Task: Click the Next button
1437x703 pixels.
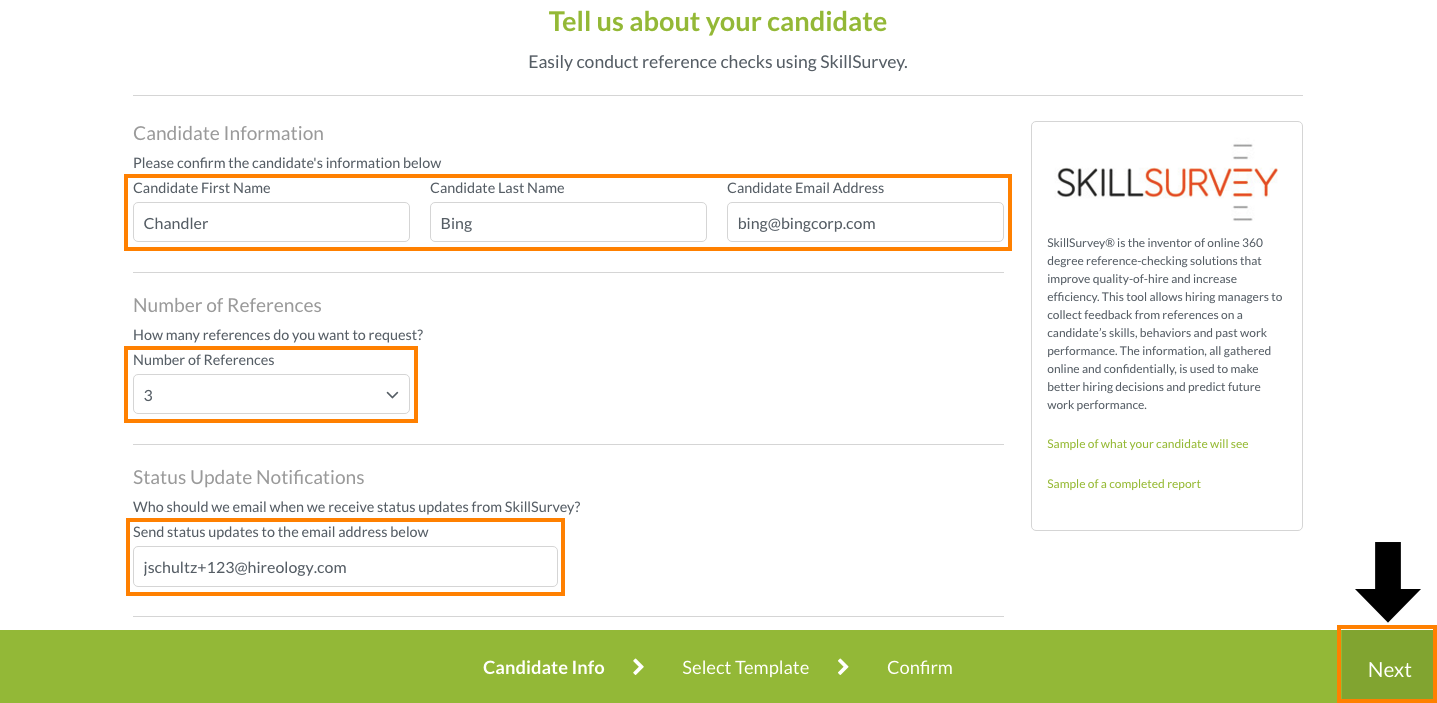Action: pos(1388,668)
